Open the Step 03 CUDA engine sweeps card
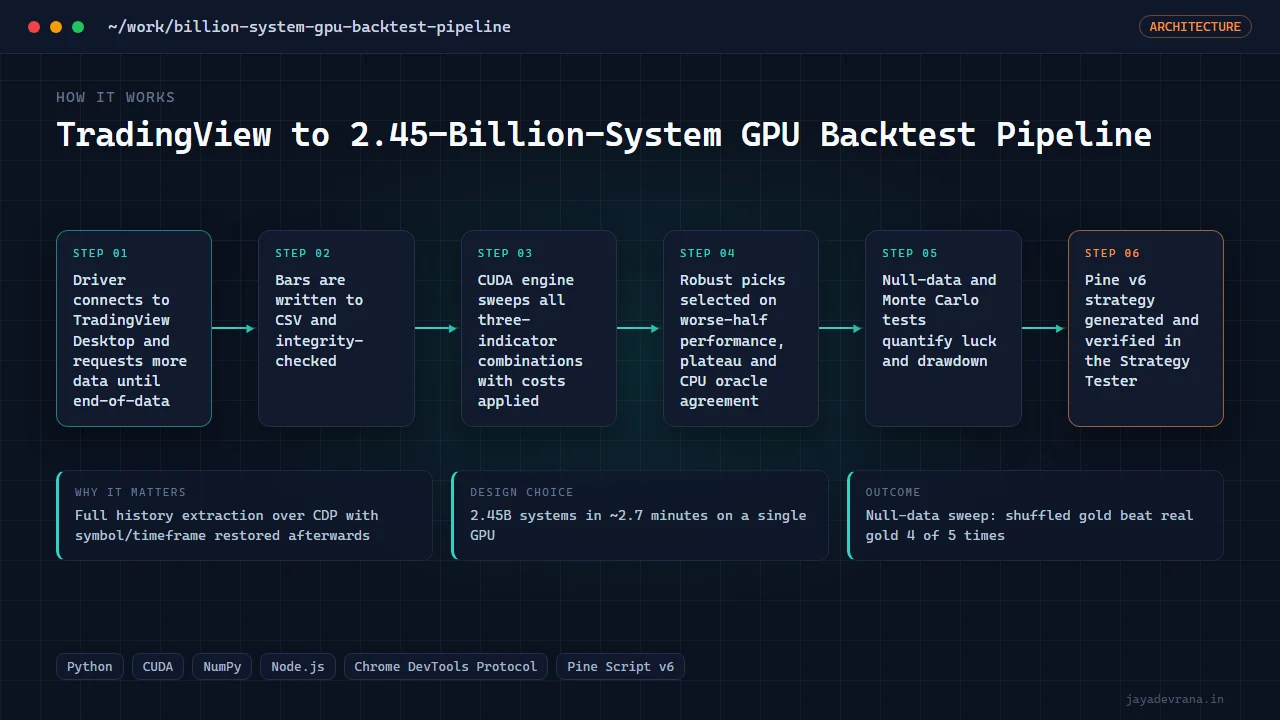 coord(539,329)
